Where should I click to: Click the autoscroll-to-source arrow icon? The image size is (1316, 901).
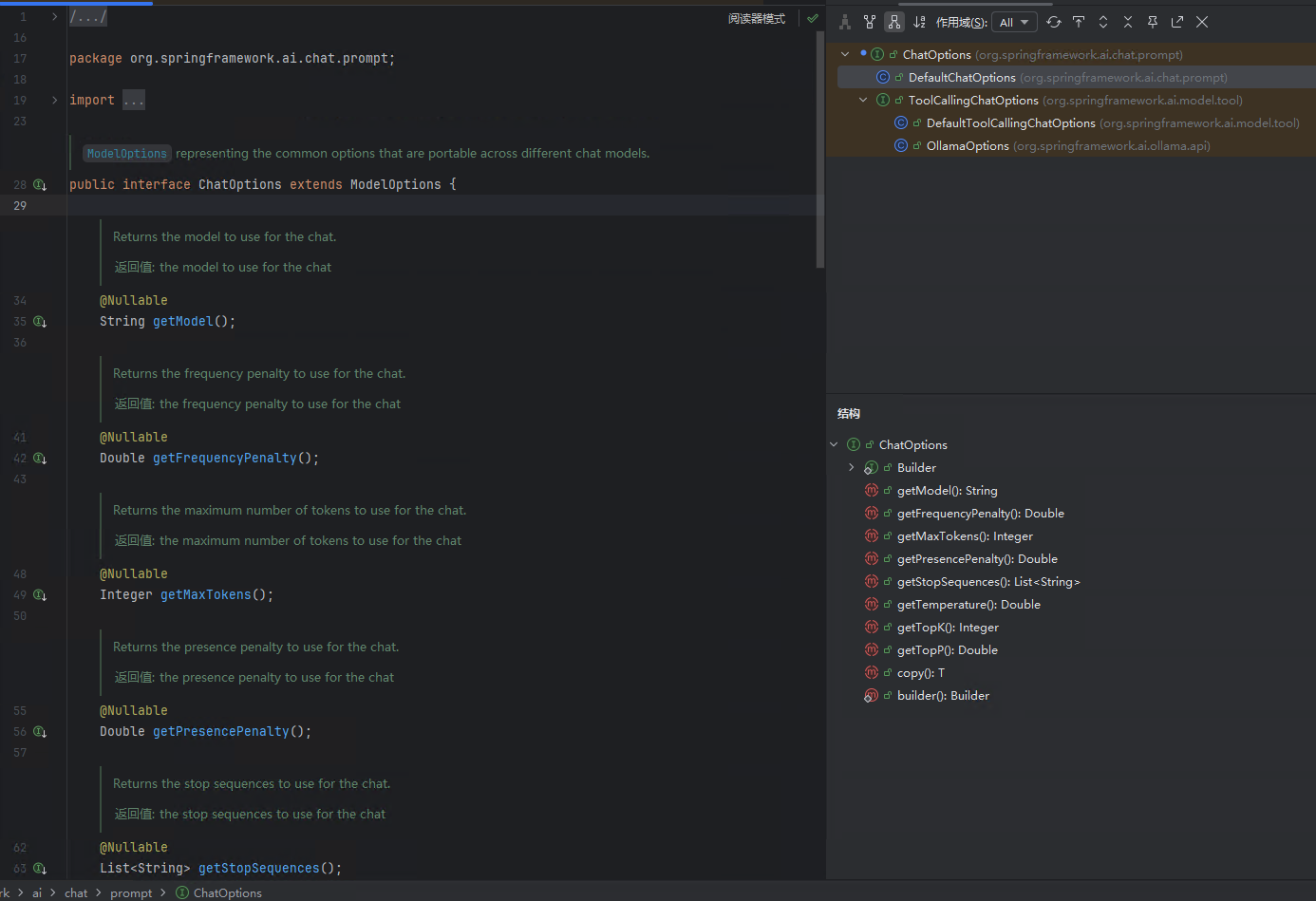pyautogui.click(x=1079, y=22)
